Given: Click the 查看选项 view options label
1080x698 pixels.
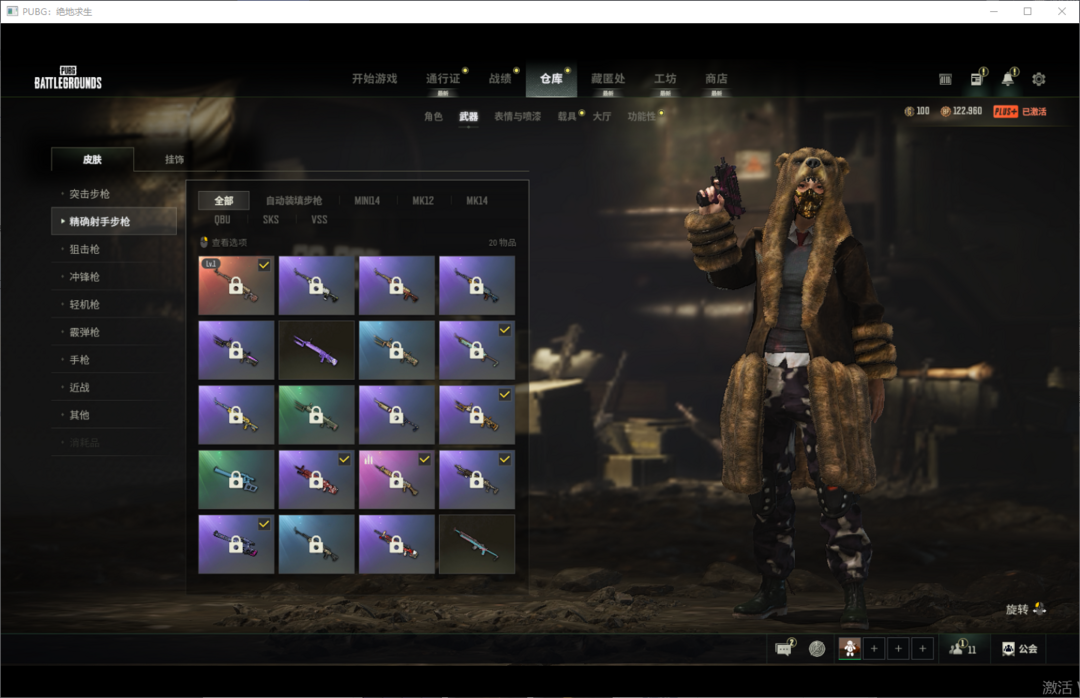Looking at the screenshot, I should [x=229, y=243].
